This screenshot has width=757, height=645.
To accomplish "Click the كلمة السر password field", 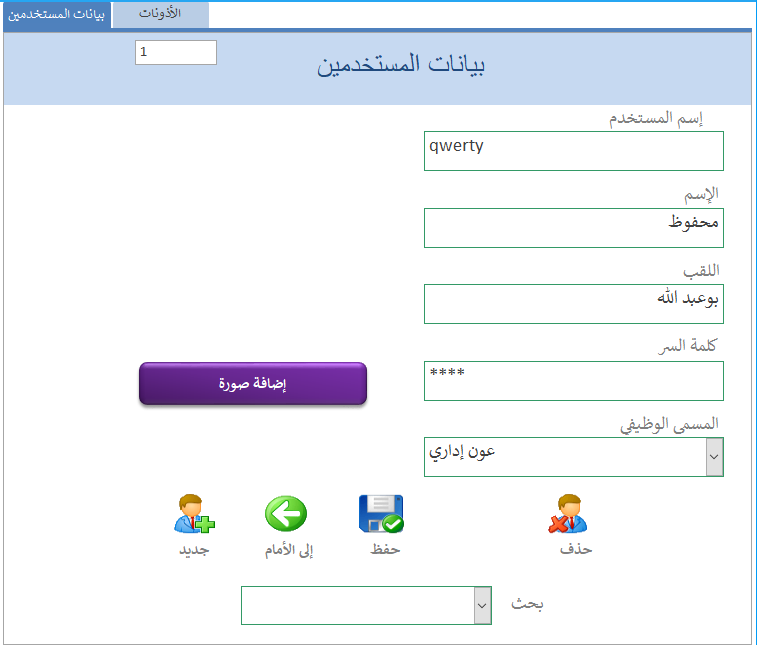I will coord(573,380).
